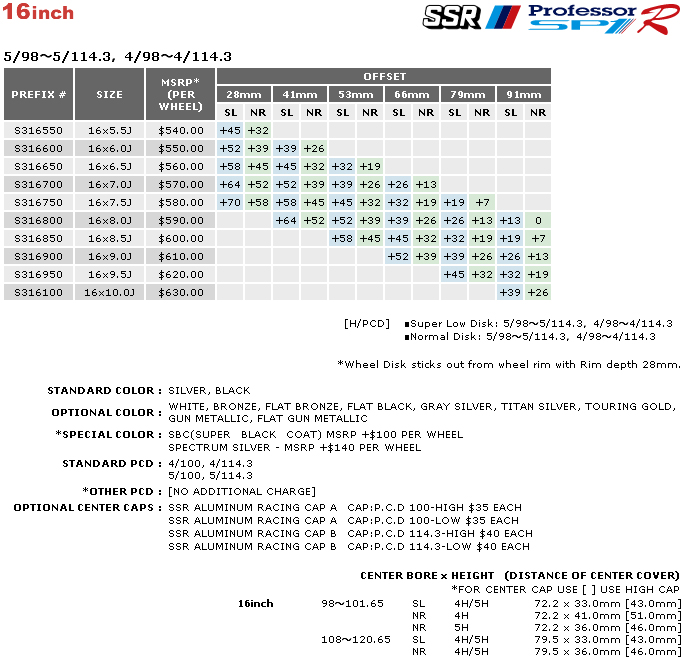Select the red 16inch page heading
This screenshot has height=660, width=685.
coord(38,11)
